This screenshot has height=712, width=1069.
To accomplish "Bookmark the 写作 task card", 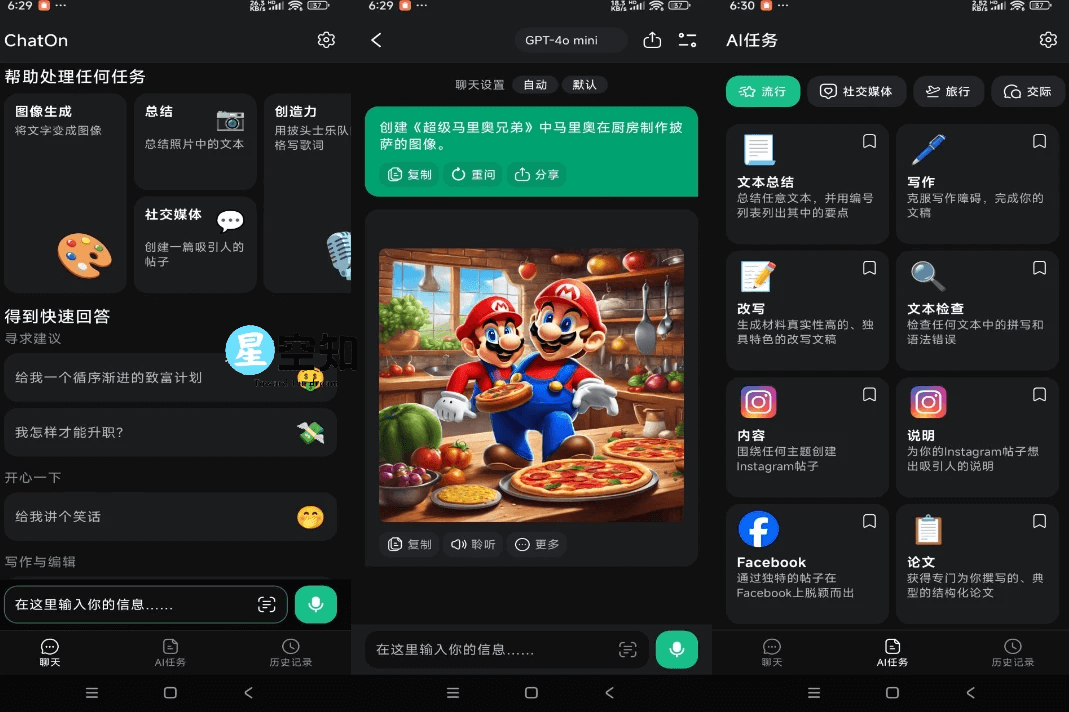I will pyautogui.click(x=1039, y=141).
